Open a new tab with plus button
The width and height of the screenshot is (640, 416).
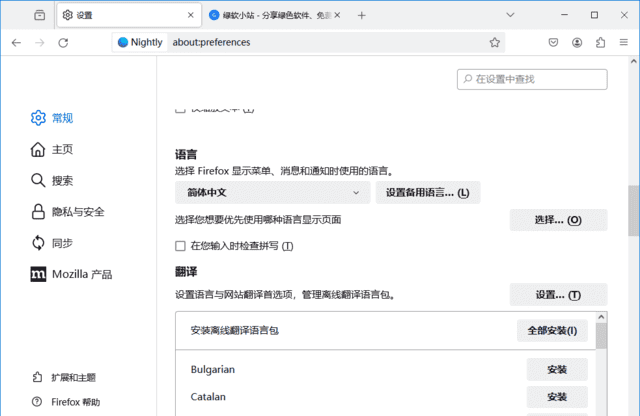coord(361,16)
